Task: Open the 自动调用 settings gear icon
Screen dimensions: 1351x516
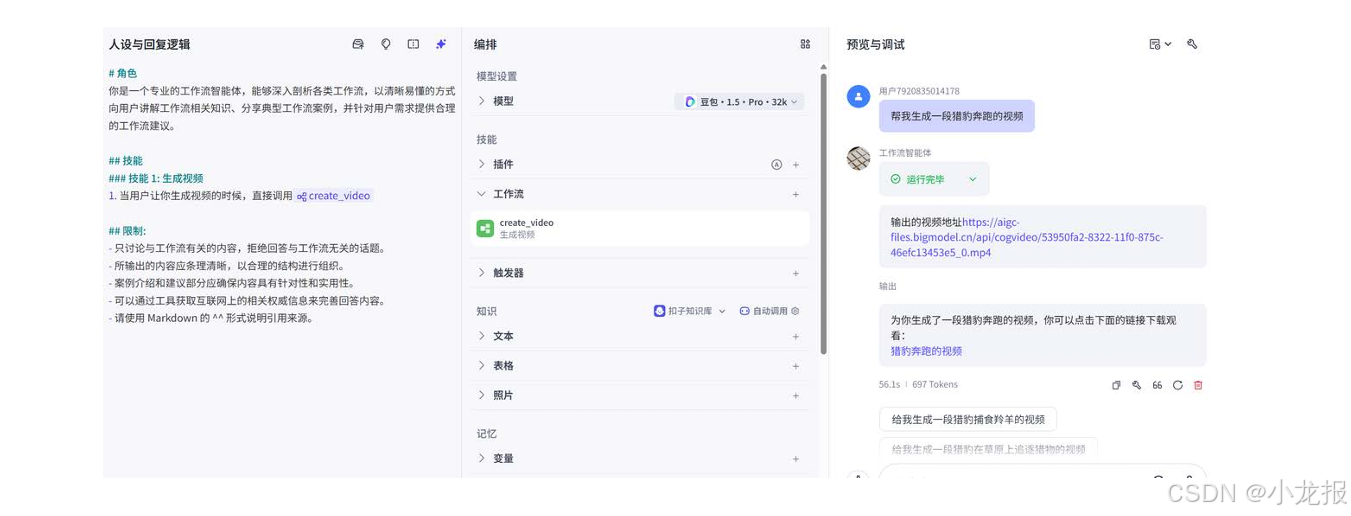Action: coord(796,311)
